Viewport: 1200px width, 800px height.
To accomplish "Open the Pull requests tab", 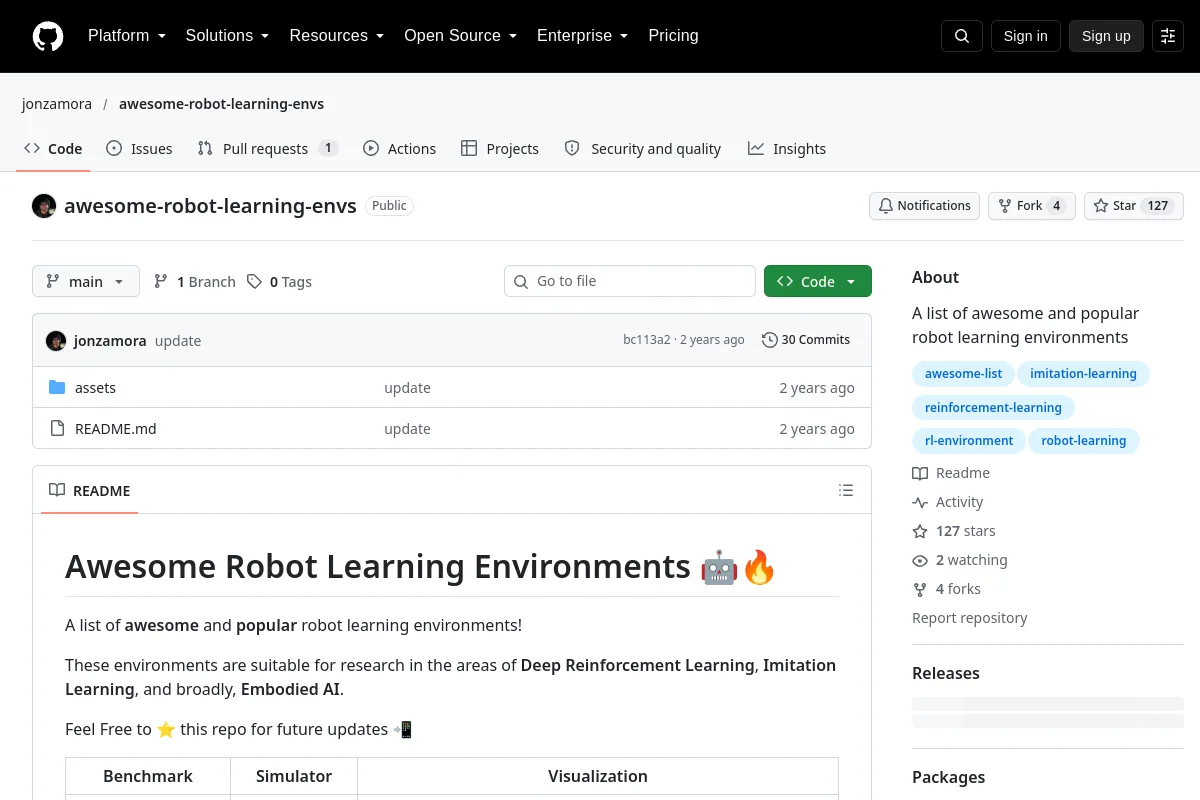I will click(x=268, y=149).
